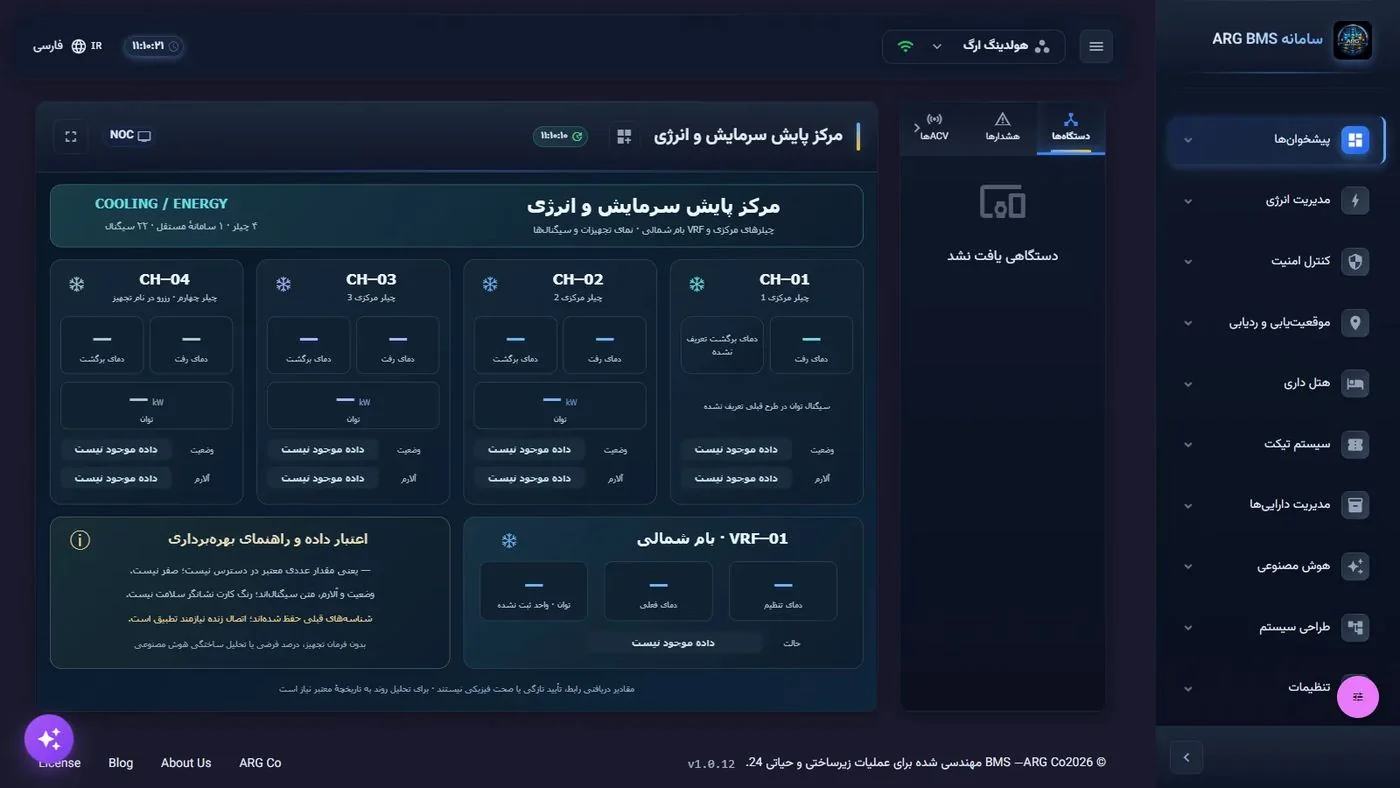Click the 11:10:10 refresh time badge
Viewport: 1400px width, 788px height.
(x=560, y=136)
